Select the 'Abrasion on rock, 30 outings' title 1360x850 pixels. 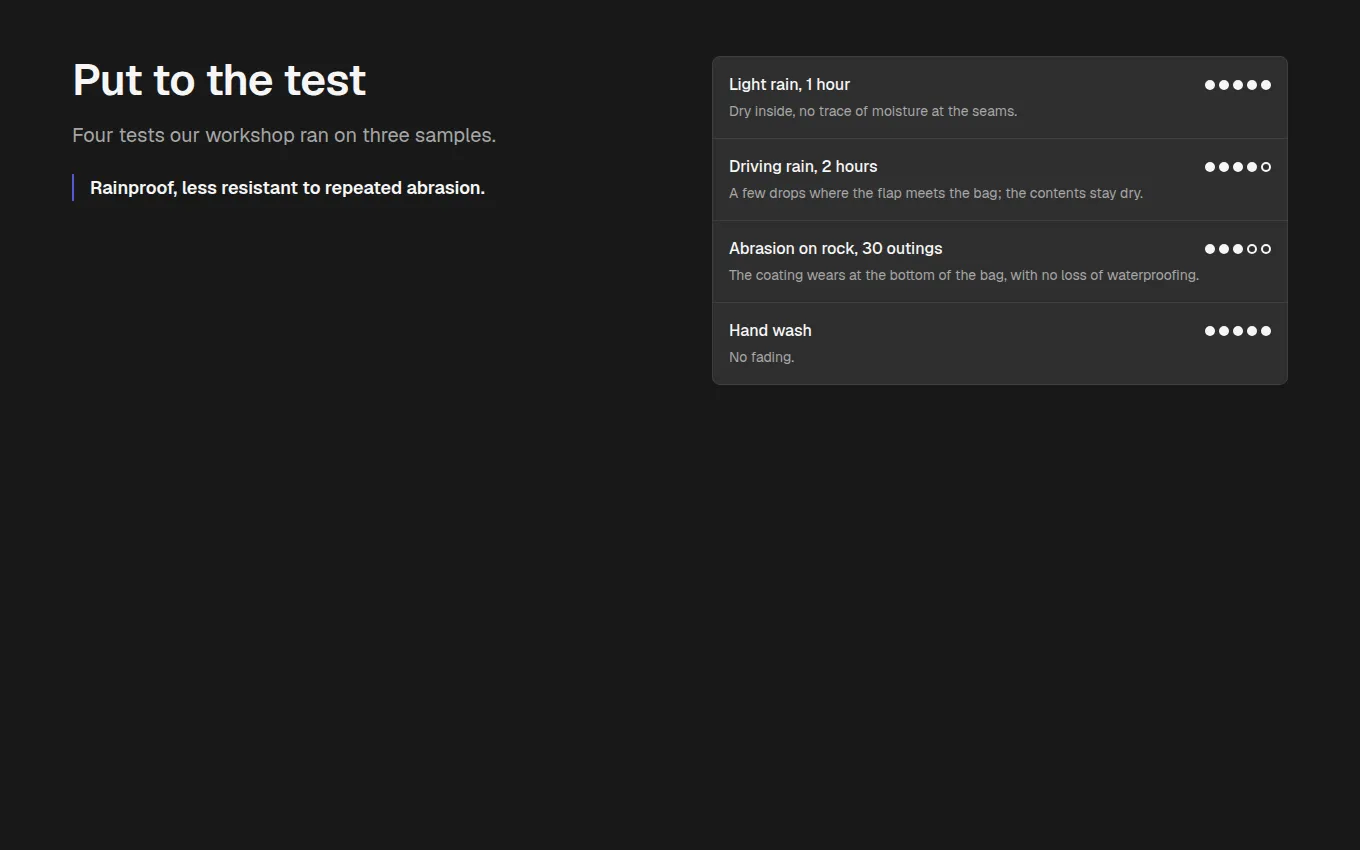click(x=836, y=249)
